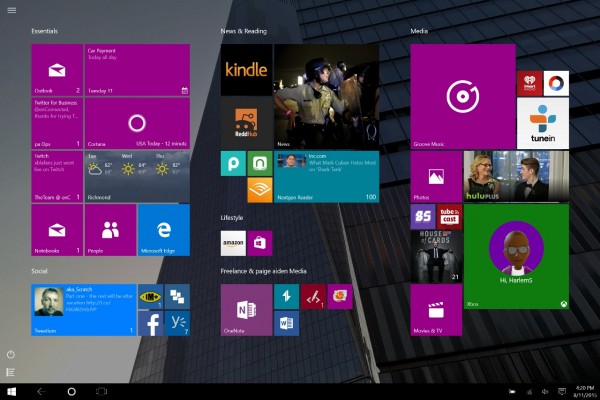Open the Word tile
Screen dimensions: 600x400
tap(287, 323)
